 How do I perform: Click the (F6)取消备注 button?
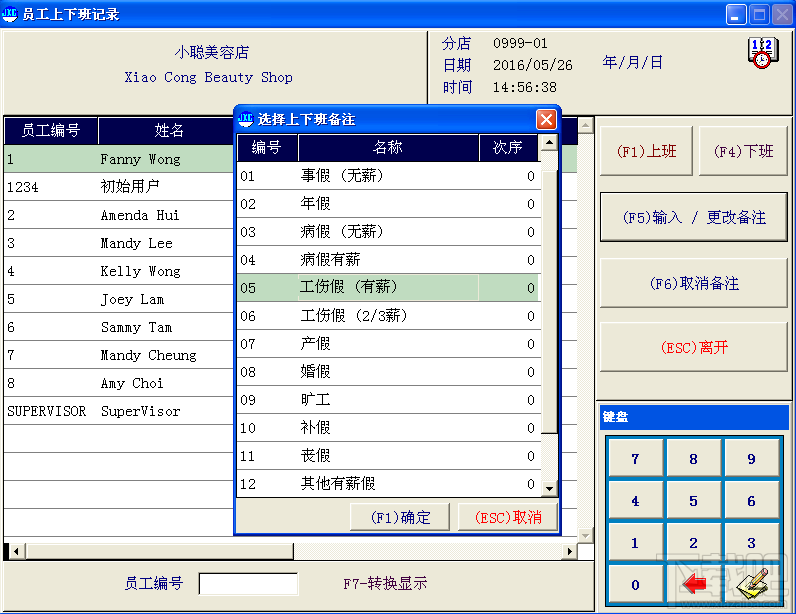pyautogui.click(x=694, y=283)
